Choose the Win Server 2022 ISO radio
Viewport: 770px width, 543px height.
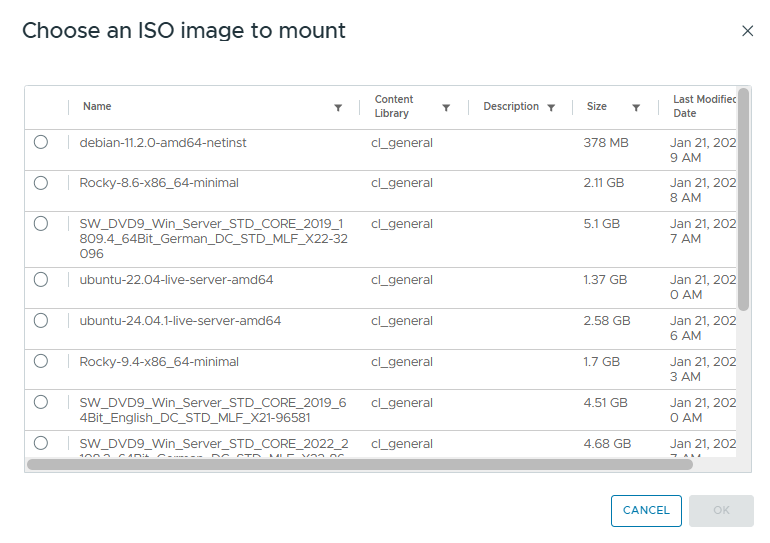click(41, 443)
